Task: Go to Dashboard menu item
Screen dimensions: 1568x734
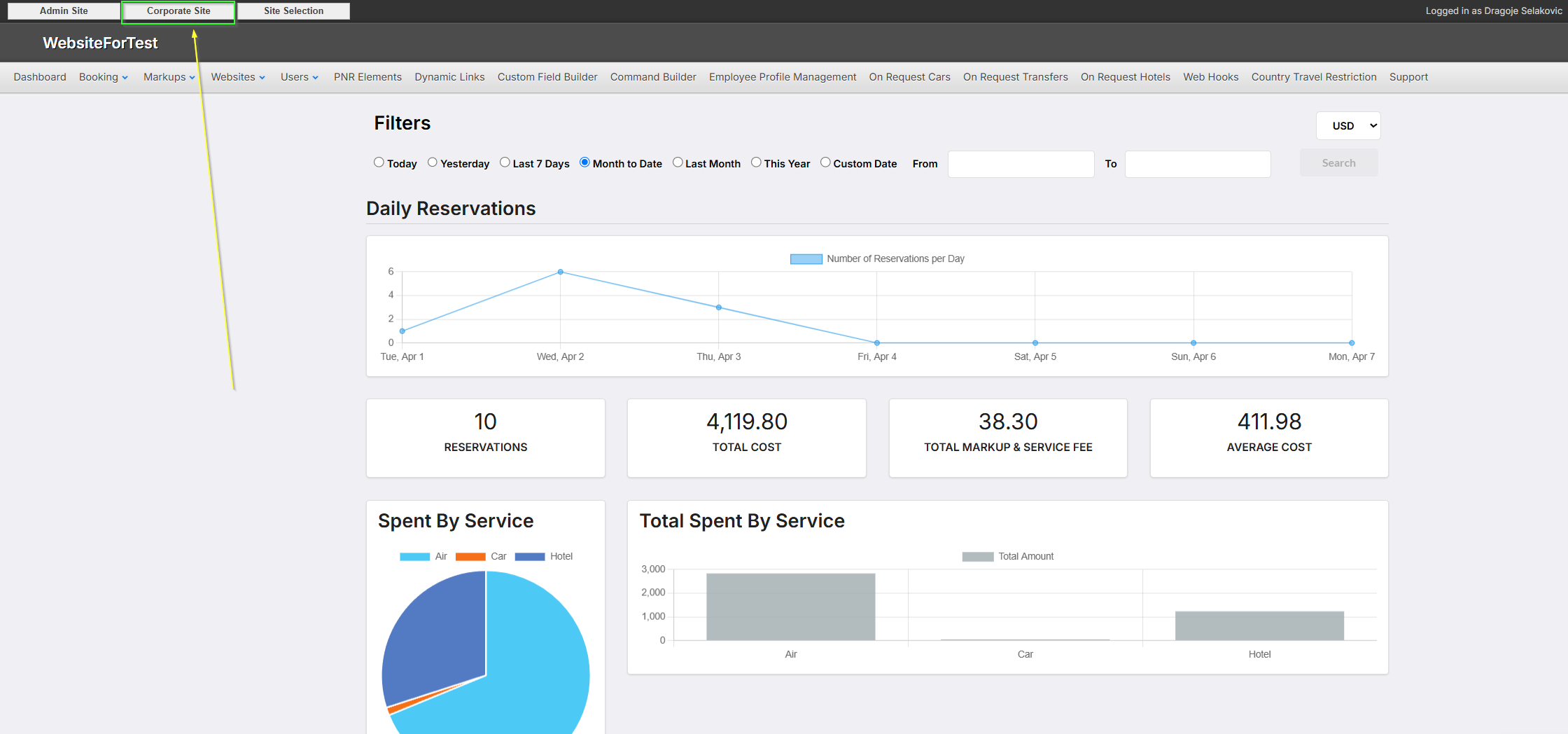Action: (40, 77)
